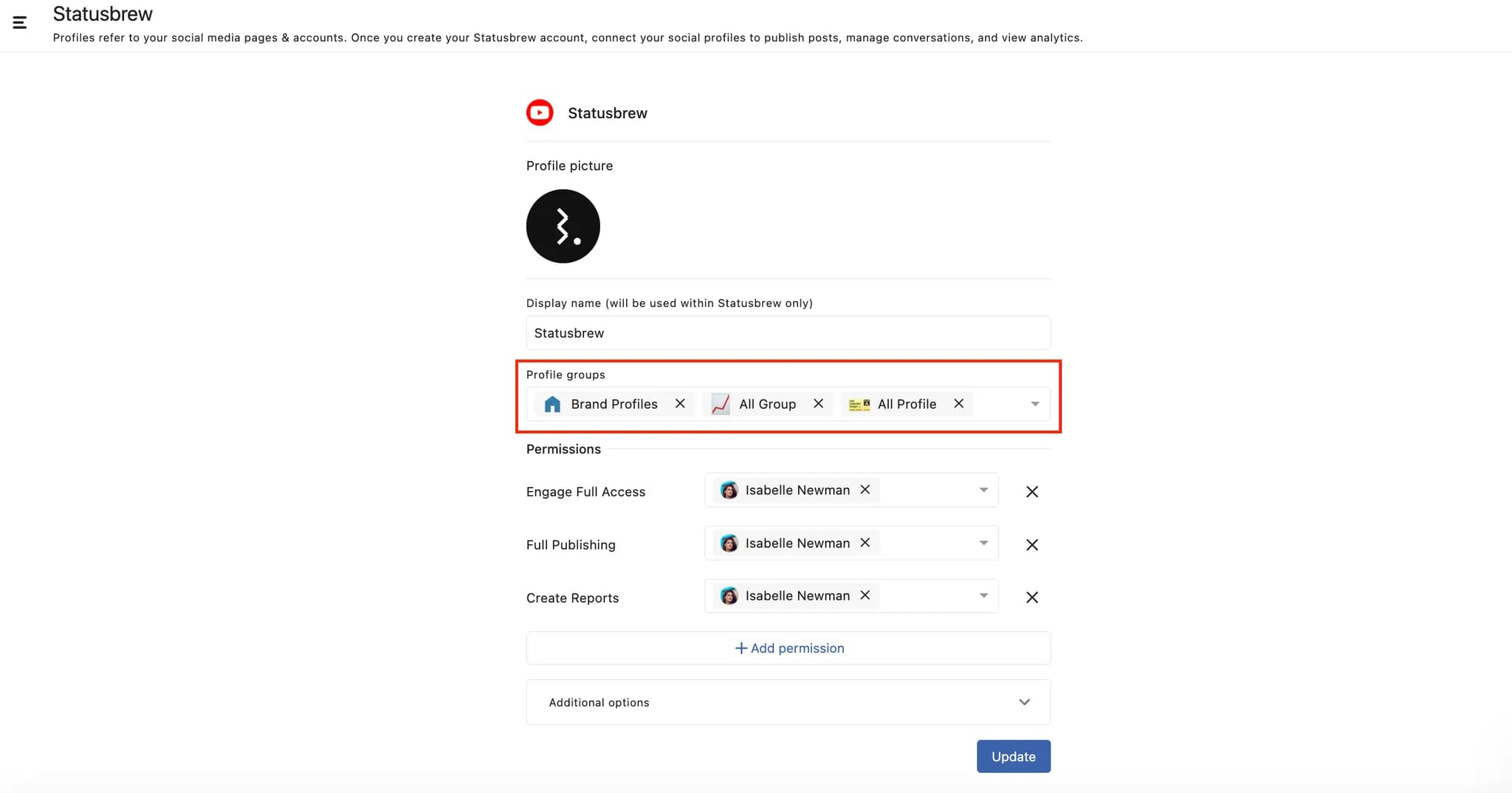Remove Brand Profiles from profile groups
The height and width of the screenshot is (793, 1512).
(x=680, y=404)
